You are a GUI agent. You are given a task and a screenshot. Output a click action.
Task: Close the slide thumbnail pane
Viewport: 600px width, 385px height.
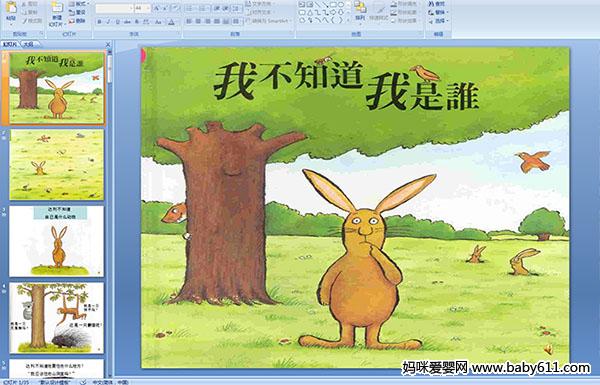tap(108, 44)
